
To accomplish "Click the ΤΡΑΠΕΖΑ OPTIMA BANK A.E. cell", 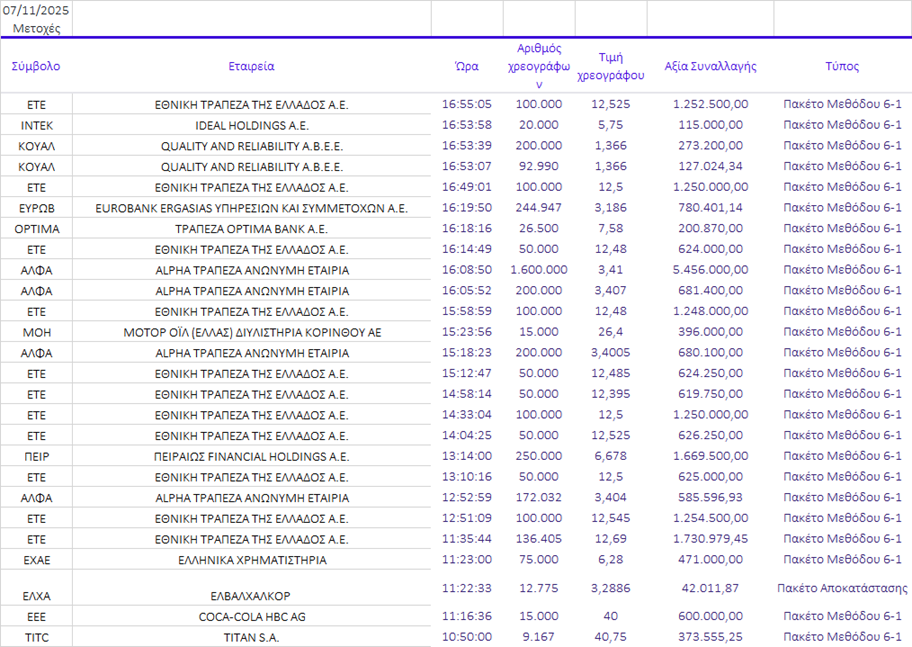I will (x=251, y=229).
